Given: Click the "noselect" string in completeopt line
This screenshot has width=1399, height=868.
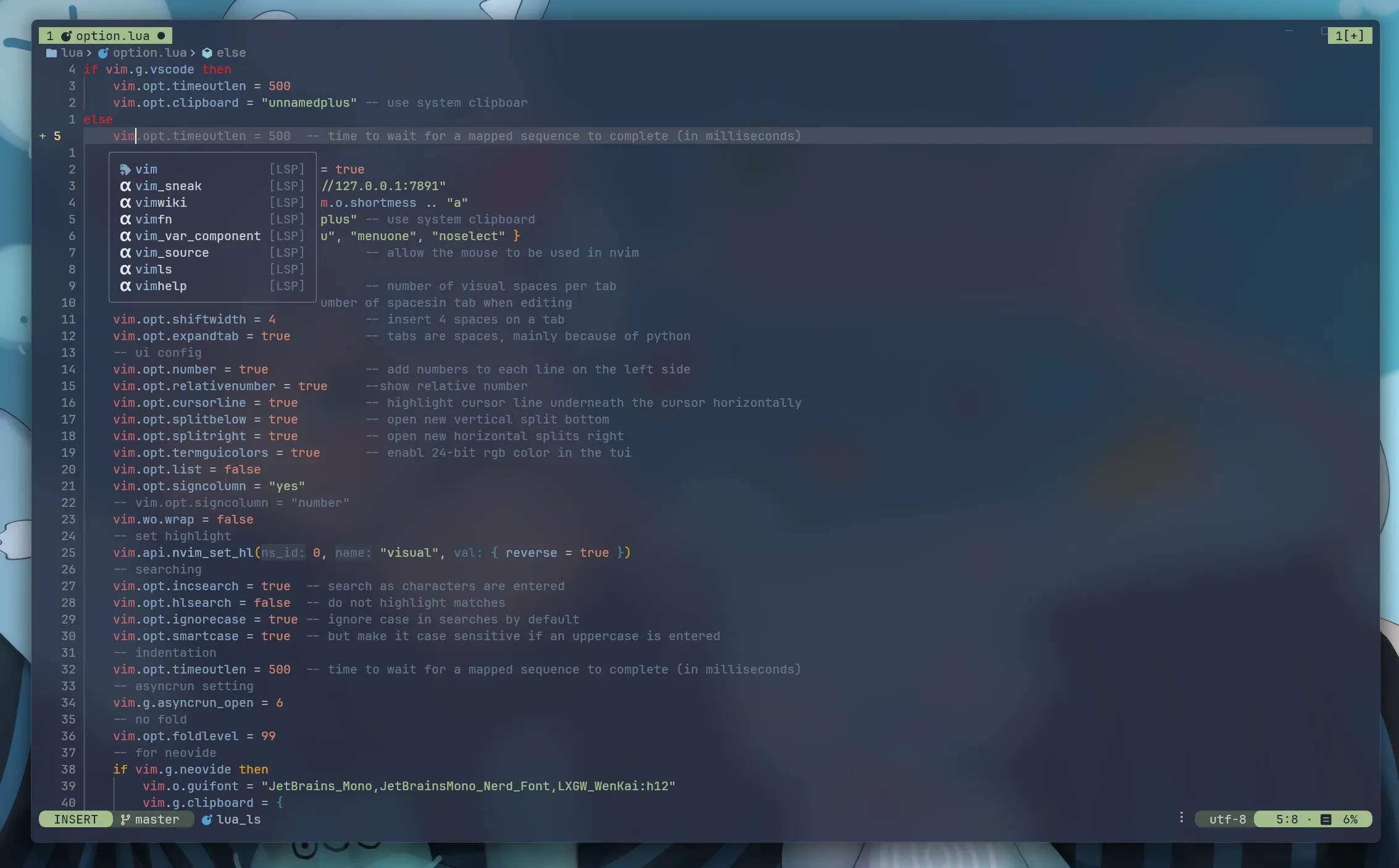Looking at the screenshot, I should [x=468, y=236].
